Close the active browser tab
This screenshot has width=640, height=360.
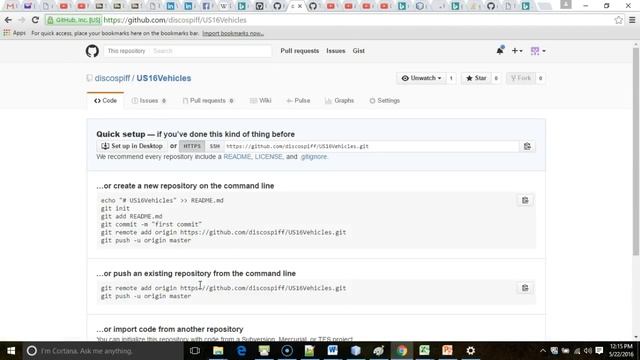click(300, 6)
